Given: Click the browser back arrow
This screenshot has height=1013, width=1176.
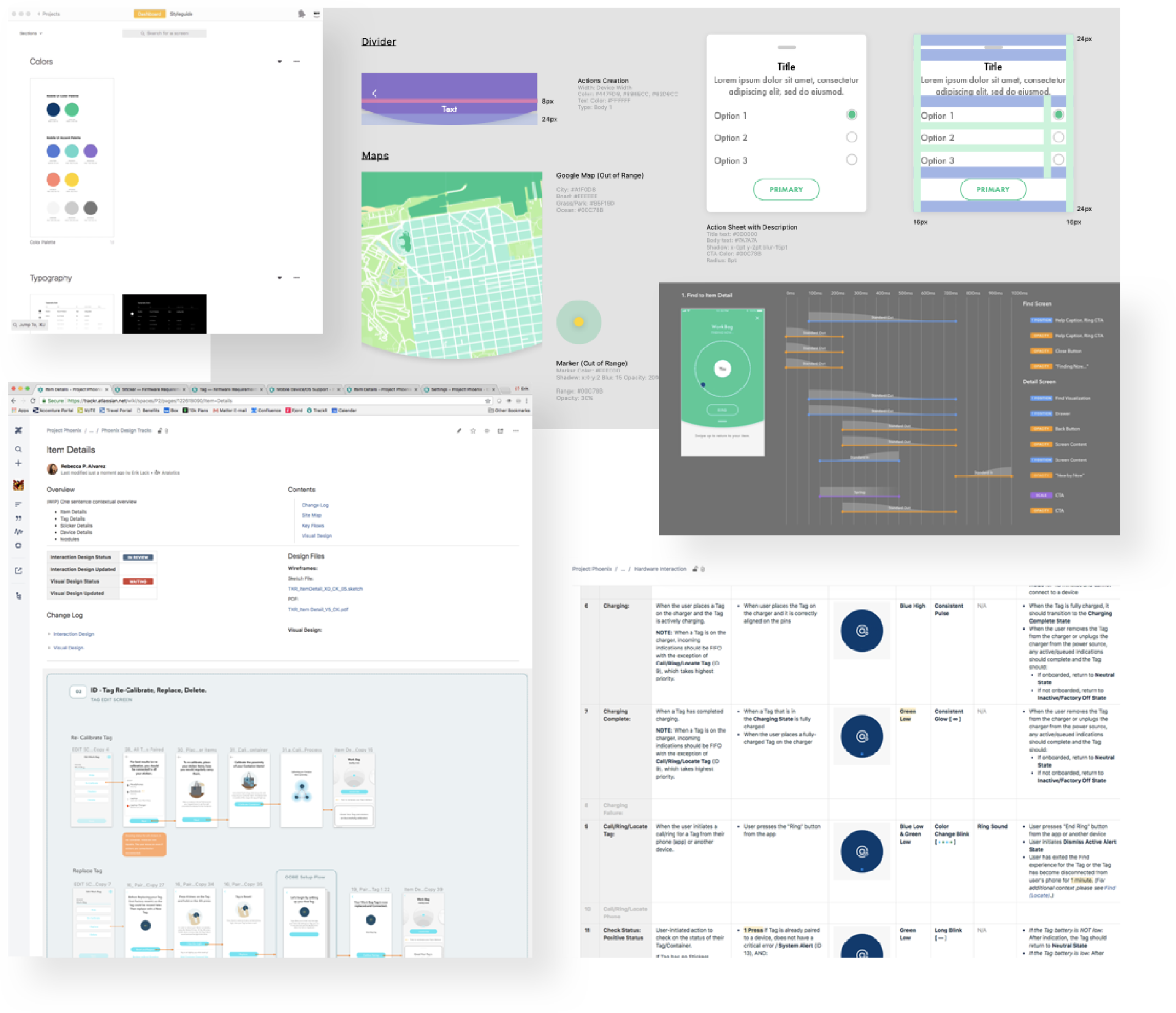Looking at the screenshot, I should click(14, 401).
